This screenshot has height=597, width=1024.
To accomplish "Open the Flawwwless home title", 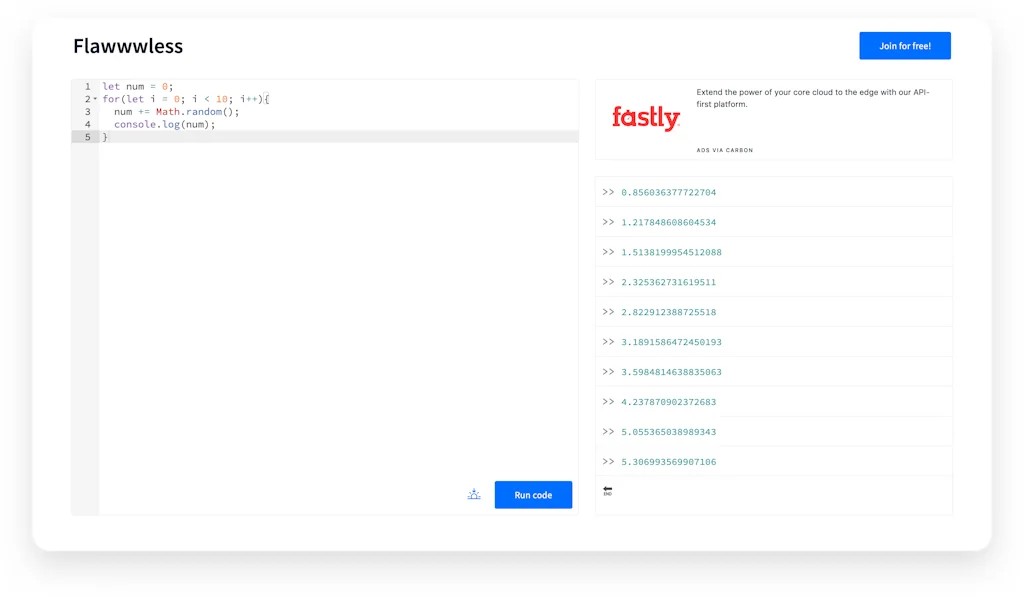I will click(x=128, y=46).
